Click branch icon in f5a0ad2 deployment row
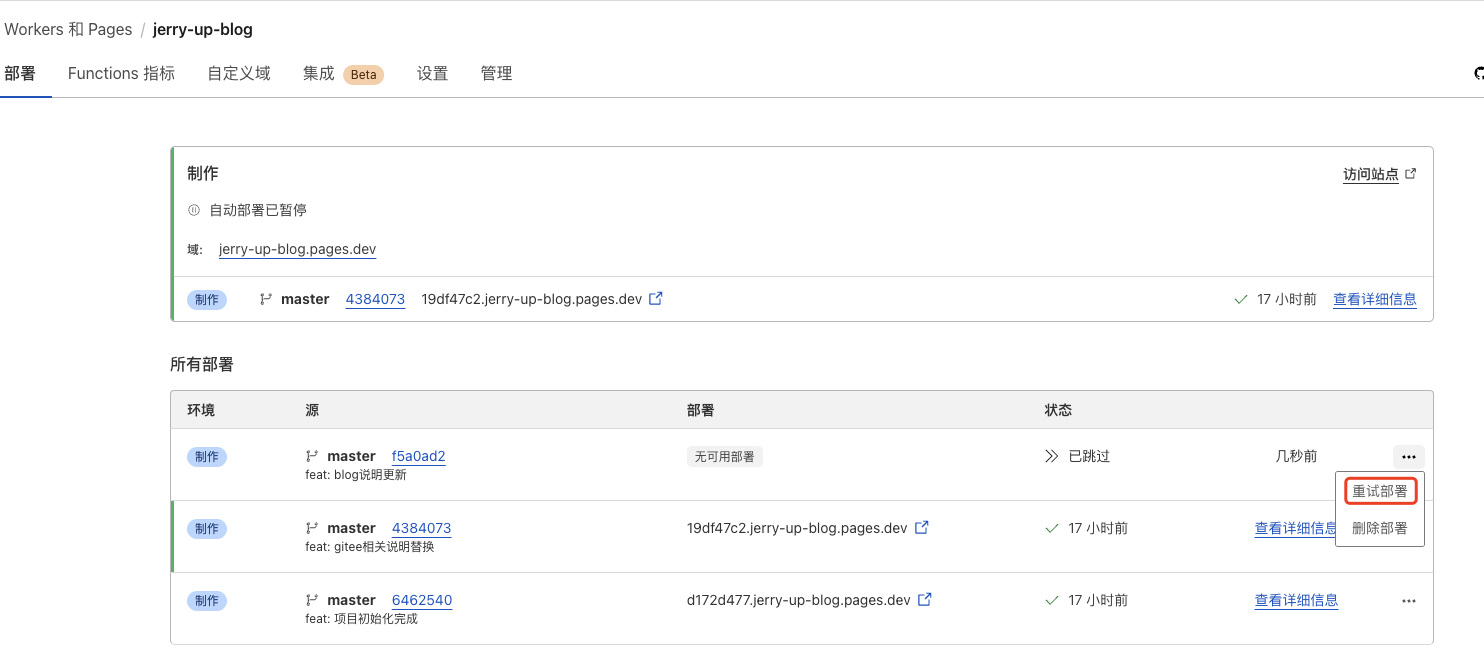 click(x=311, y=456)
